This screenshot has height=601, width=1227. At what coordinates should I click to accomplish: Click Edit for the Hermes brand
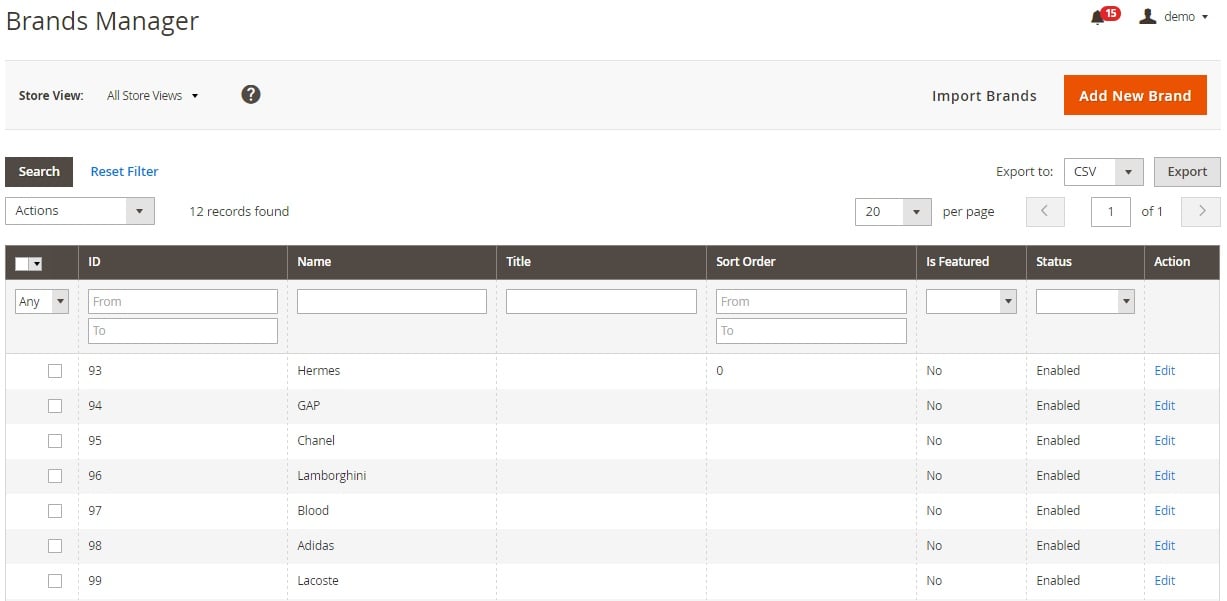(1164, 370)
